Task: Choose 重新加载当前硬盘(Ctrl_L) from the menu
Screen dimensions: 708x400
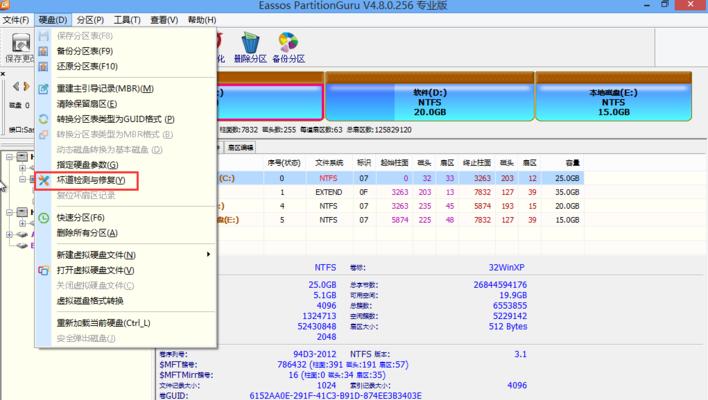Action: coord(103,323)
